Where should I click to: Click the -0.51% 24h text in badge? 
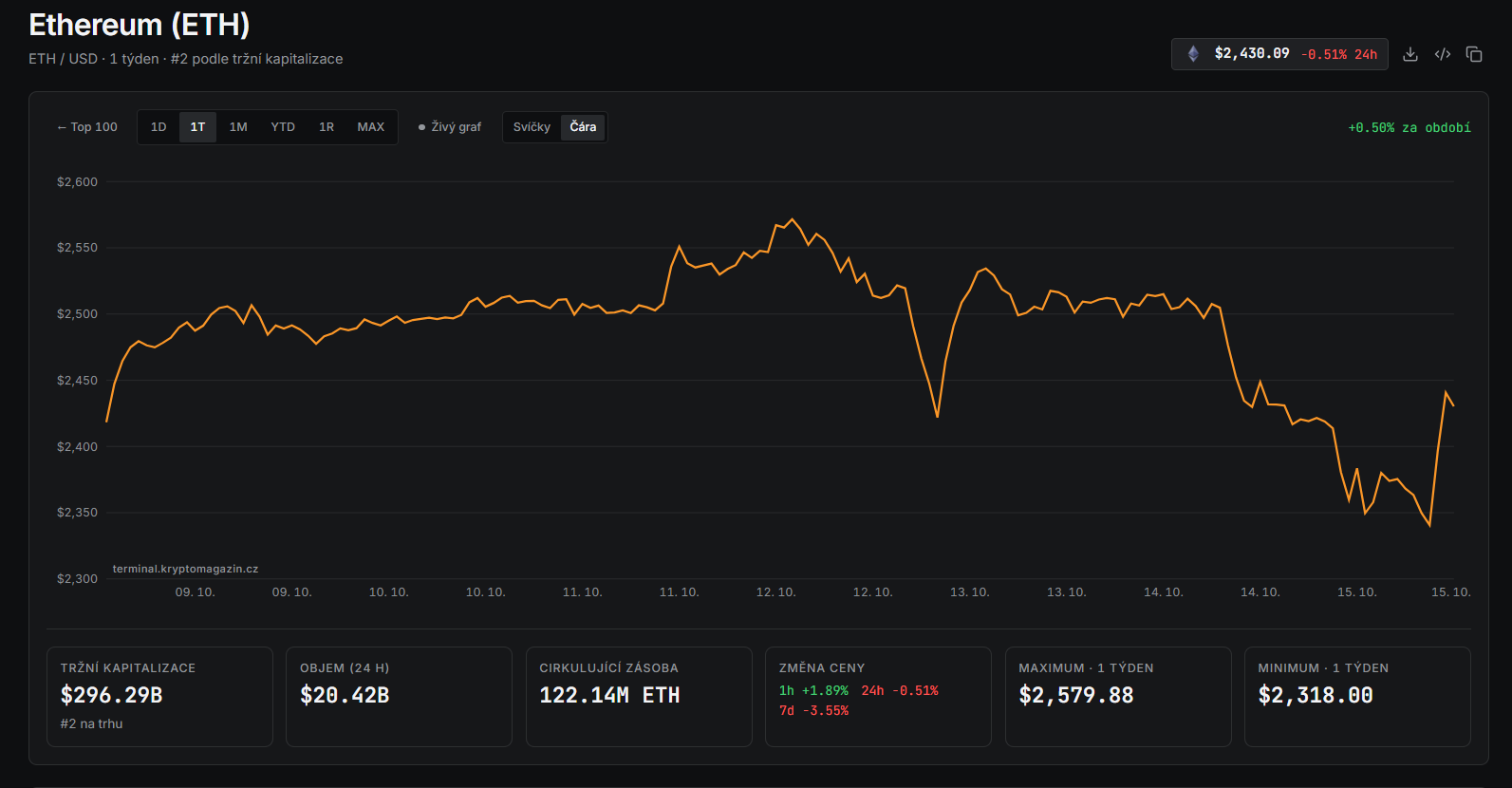click(x=1338, y=54)
